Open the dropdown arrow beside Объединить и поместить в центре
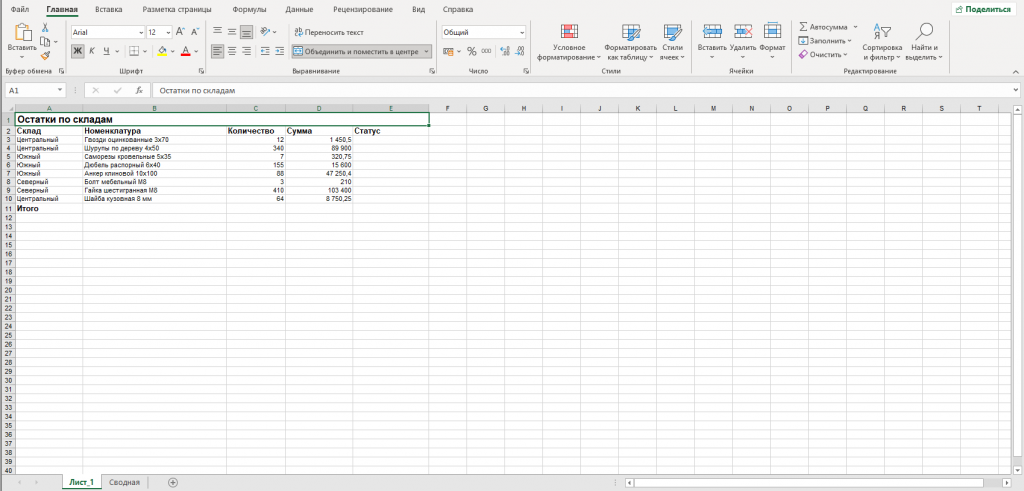This screenshot has height=491, width=1024. tap(426, 51)
